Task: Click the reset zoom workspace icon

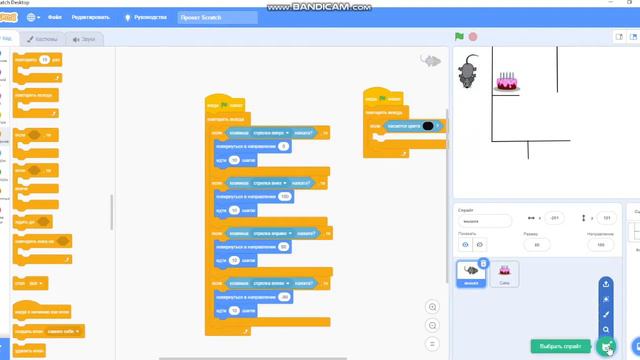Action: 432,344
